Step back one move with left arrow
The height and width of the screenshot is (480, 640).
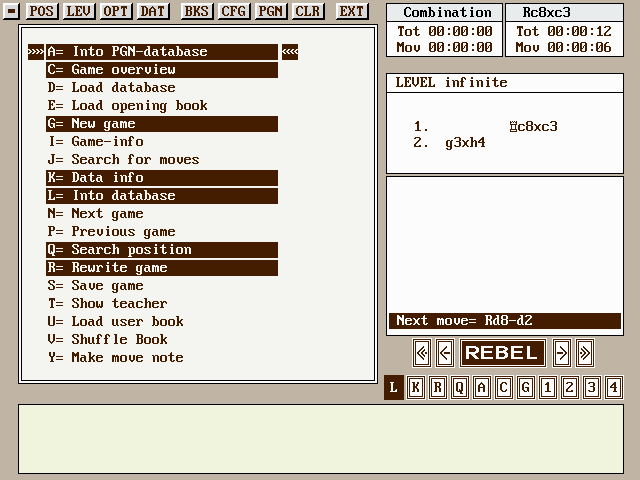444,352
